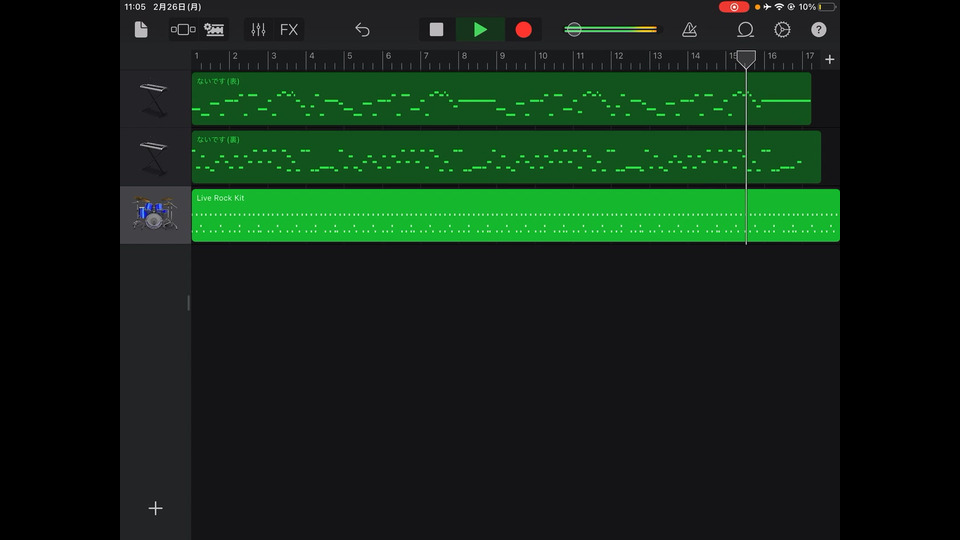Select the Live Rock Kit region
The width and height of the screenshot is (960, 540).
tap(516, 215)
